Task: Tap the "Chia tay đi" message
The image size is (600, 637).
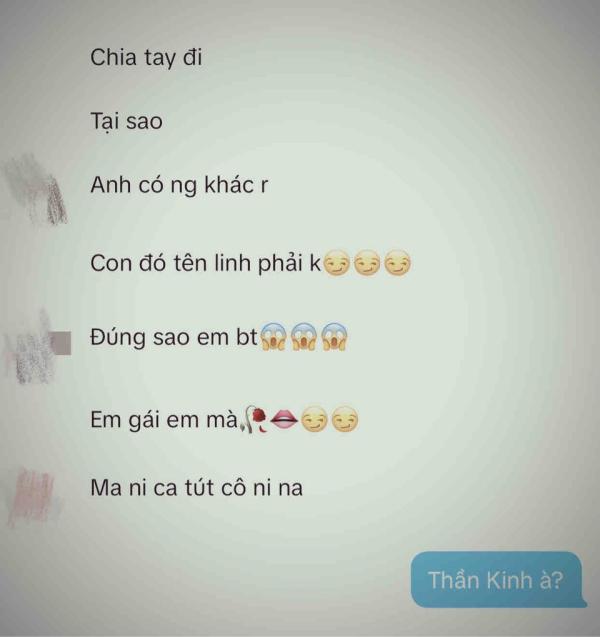Action: [146, 58]
